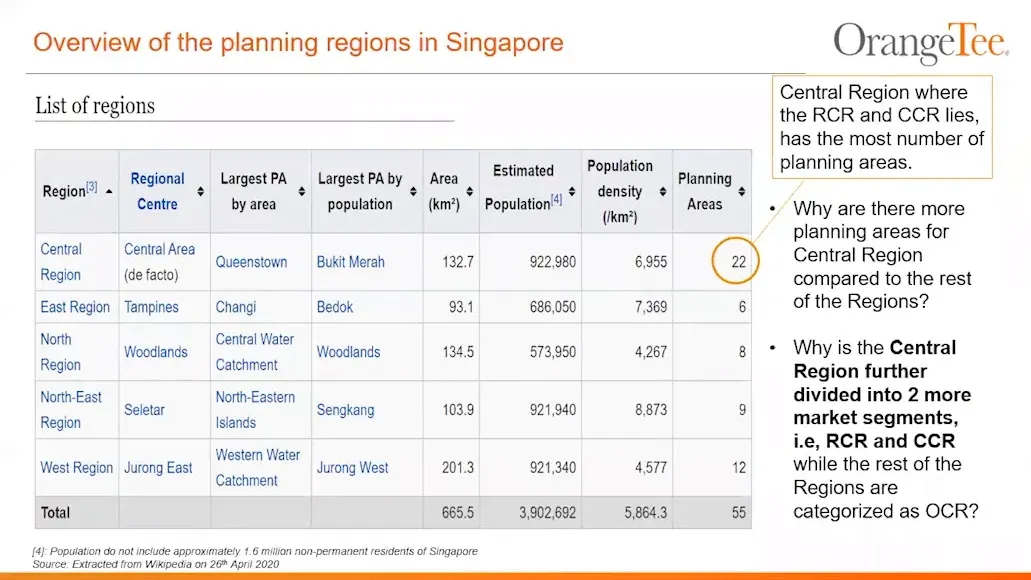Image resolution: width=1031 pixels, height=580 pixels.
Task: Click the circled 22 planning areas value
Action: 738,262
